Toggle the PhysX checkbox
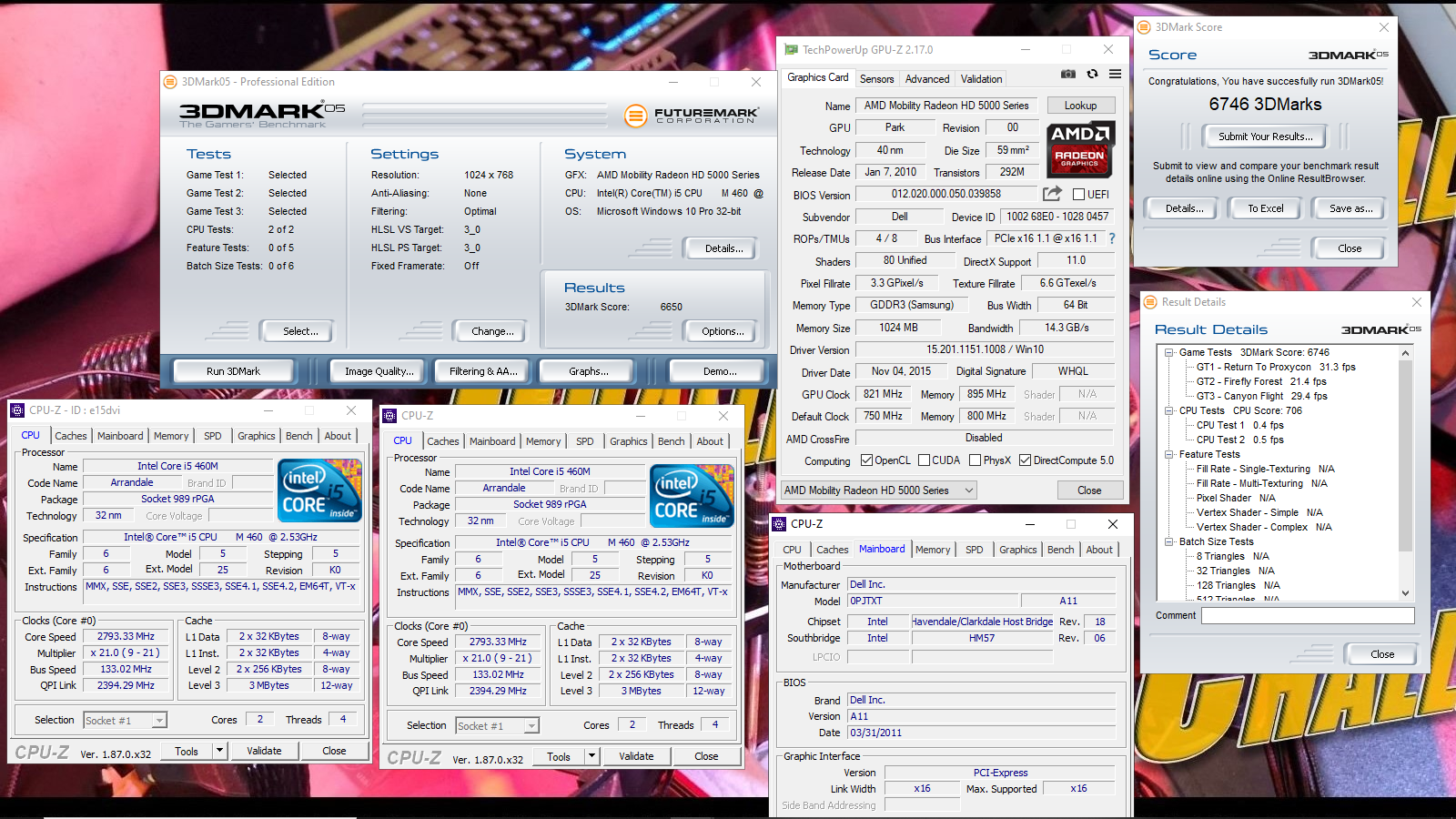This screenshot has height=819, width=1456. pos(976,460)
